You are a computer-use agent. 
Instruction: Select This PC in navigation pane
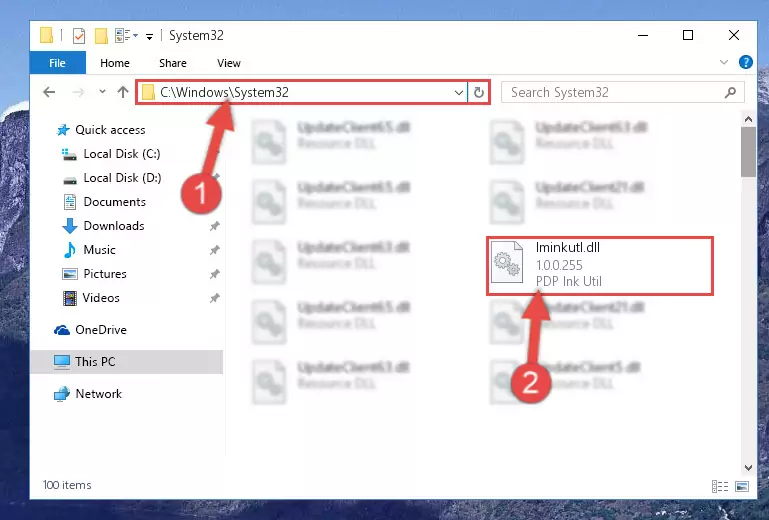click(x=127, y=362)
